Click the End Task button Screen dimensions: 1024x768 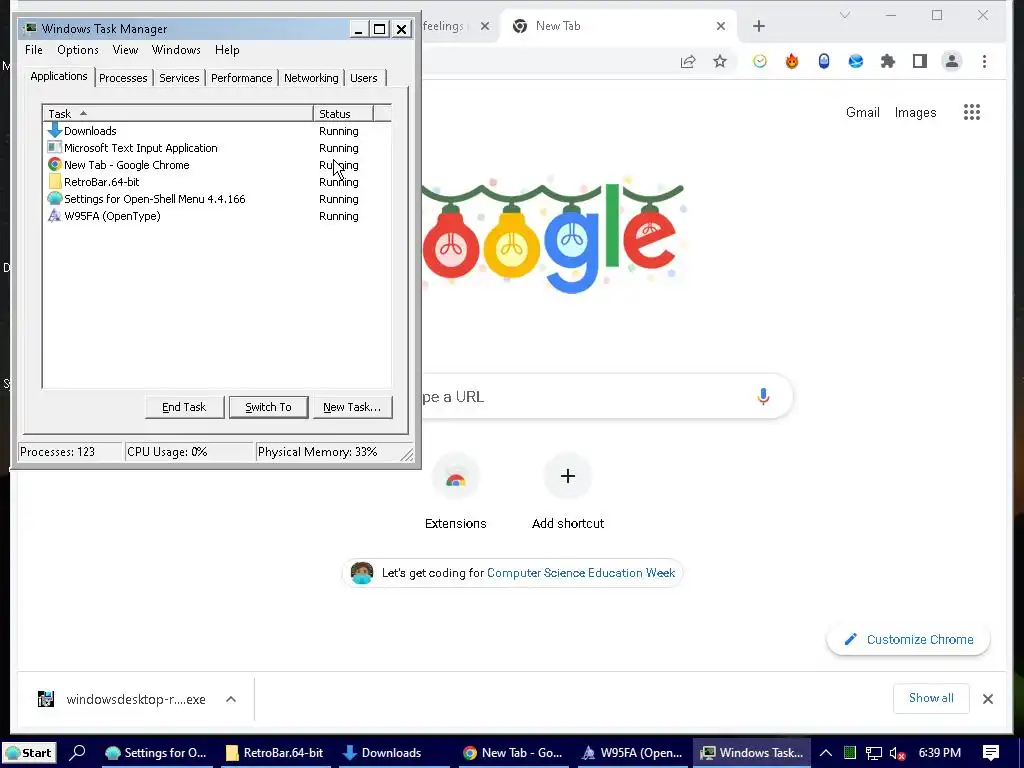[184, 407]
